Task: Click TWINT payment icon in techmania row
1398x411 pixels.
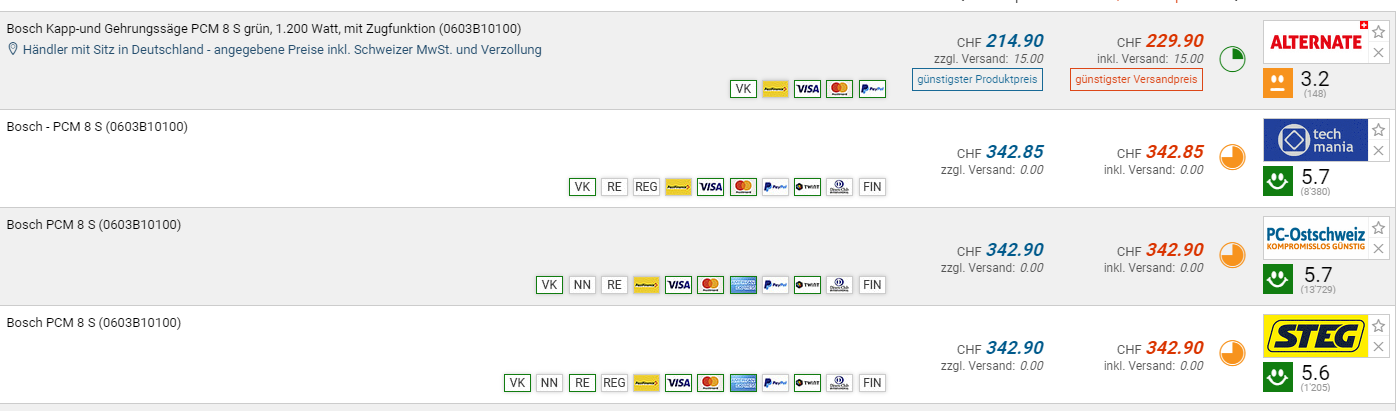Action: pos(807,187)
